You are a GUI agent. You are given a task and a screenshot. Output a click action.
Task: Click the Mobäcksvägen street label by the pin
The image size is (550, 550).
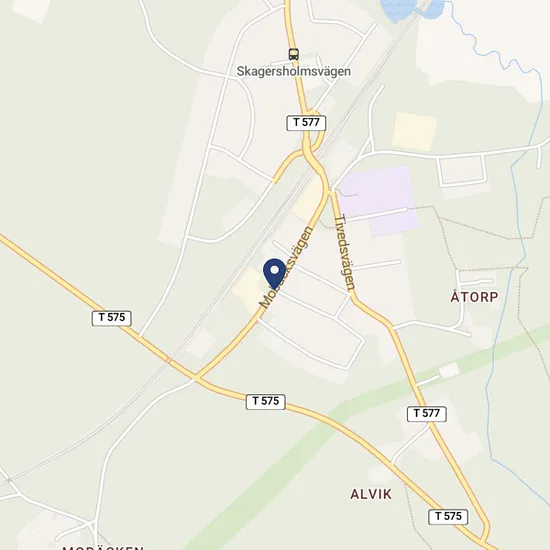pyautogui.click(x=286, y=267)
